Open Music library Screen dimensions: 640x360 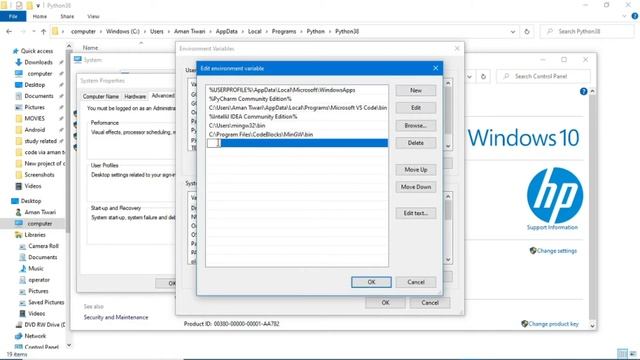pos(36,269)
